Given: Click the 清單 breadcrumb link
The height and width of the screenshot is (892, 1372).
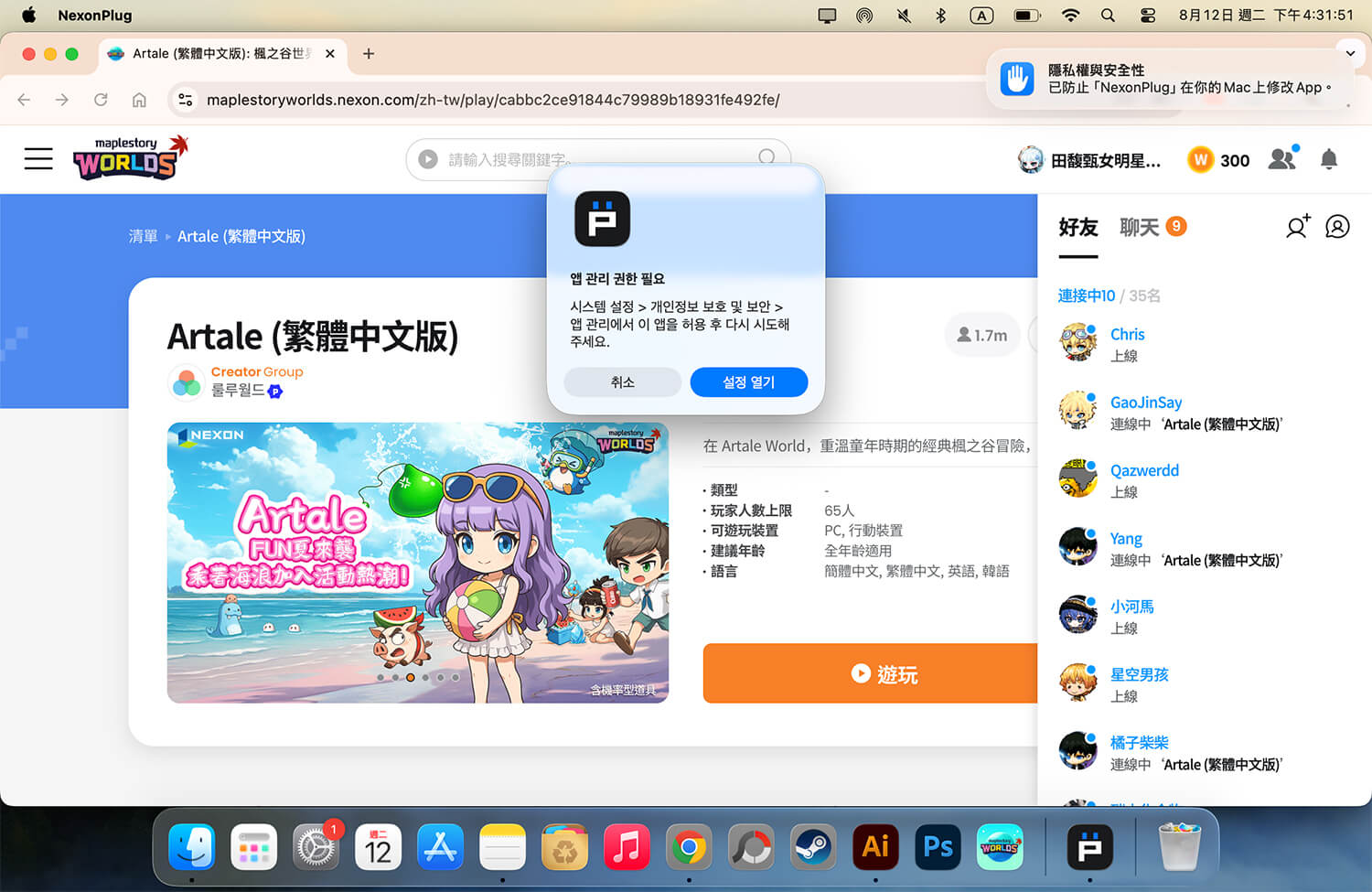Looking at the screenshot, I should tap(143, 236).
